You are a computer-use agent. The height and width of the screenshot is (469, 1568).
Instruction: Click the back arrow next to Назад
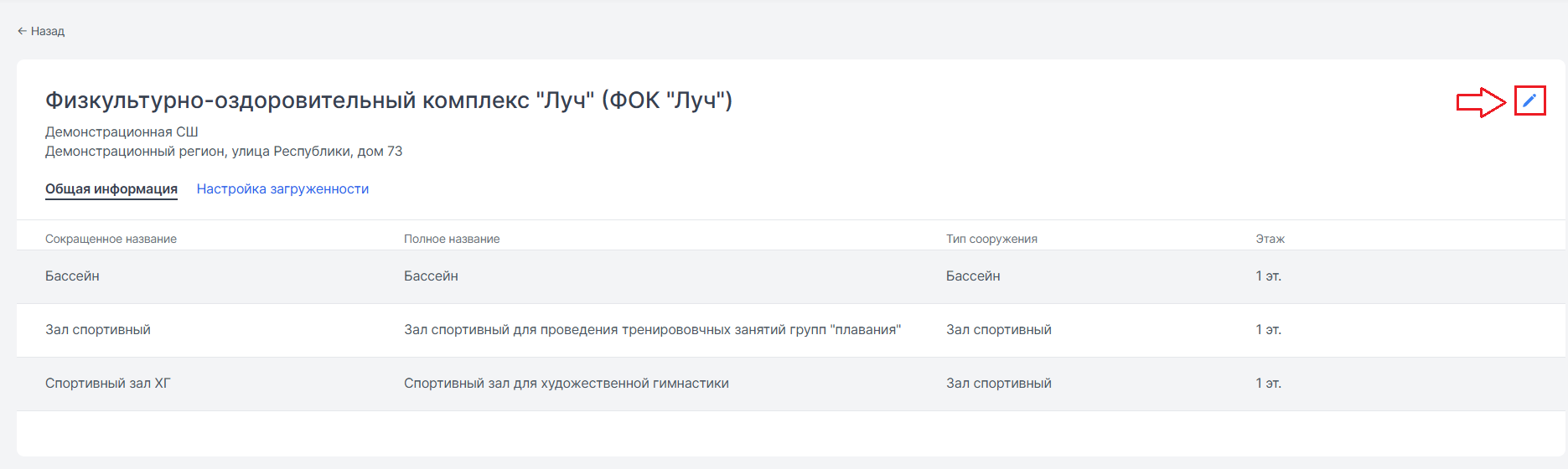pyautogui.click(x=22, y=31)
